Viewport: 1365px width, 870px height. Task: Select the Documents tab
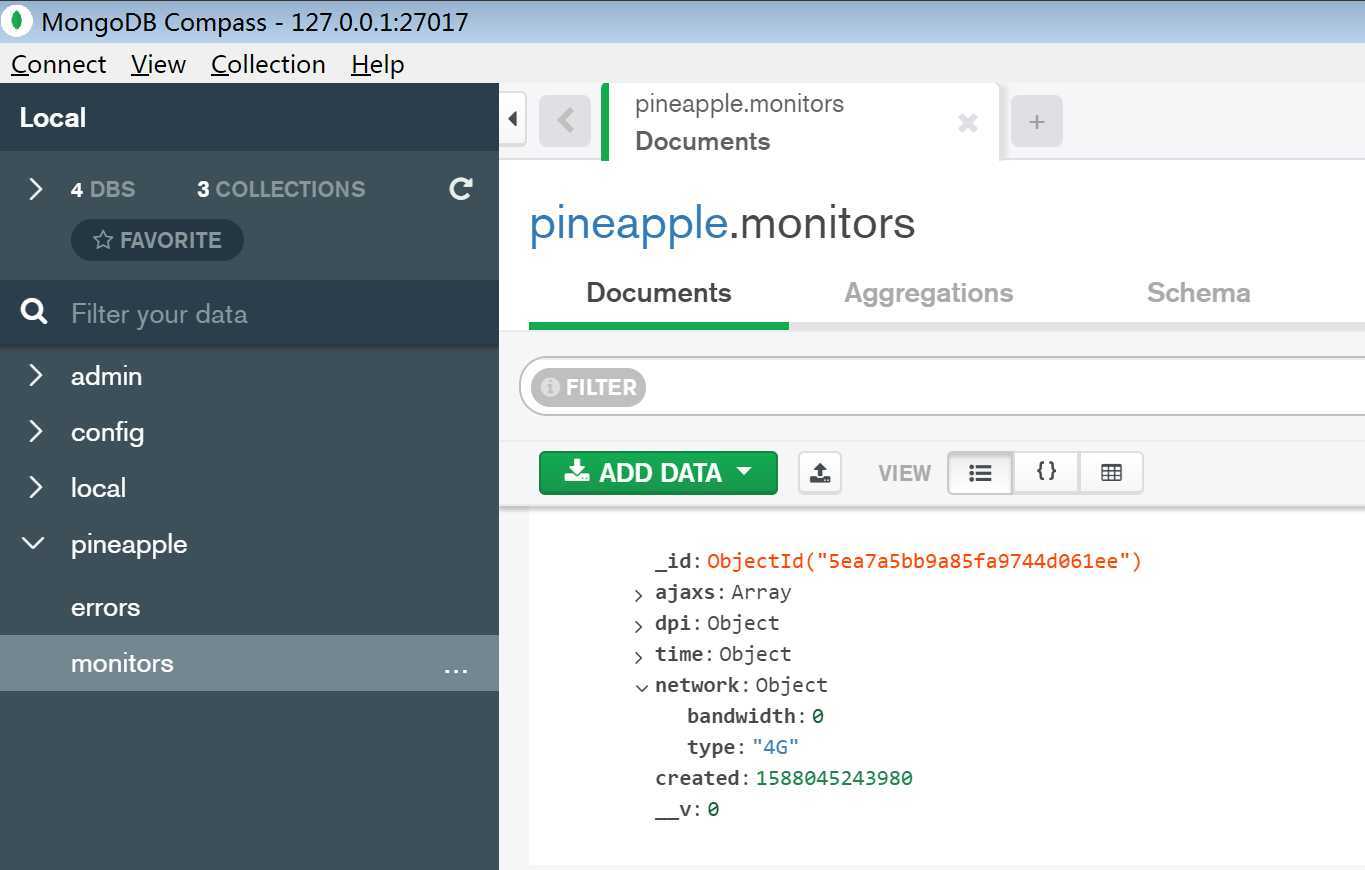pos(659,293)
